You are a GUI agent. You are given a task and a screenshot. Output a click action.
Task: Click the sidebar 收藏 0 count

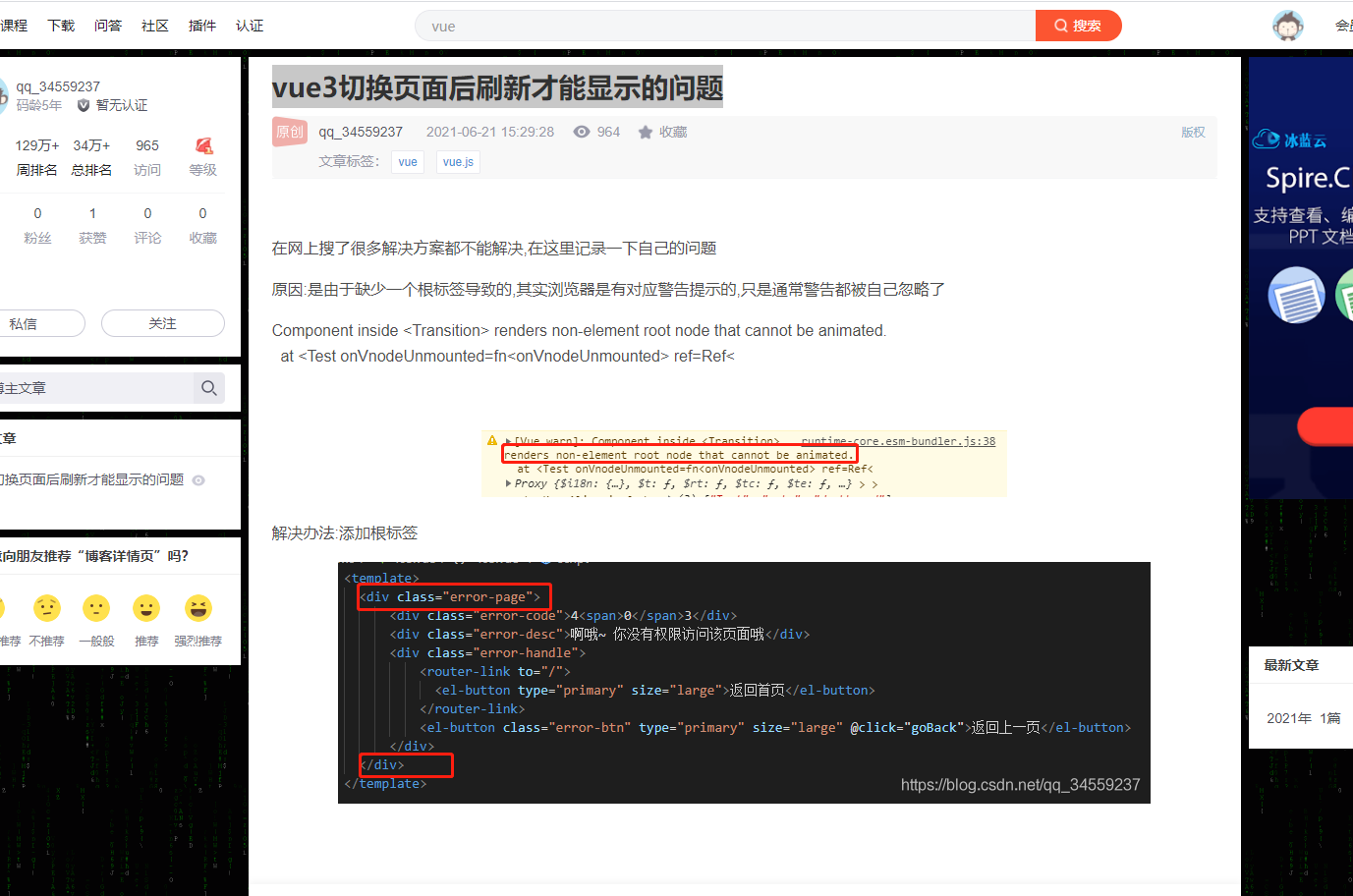pos(202,225)
